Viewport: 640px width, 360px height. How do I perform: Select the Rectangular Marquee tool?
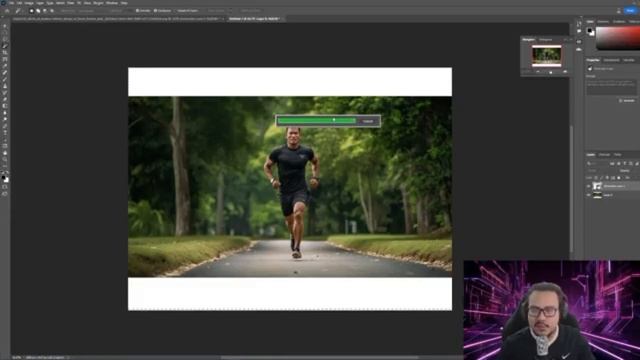5,32
